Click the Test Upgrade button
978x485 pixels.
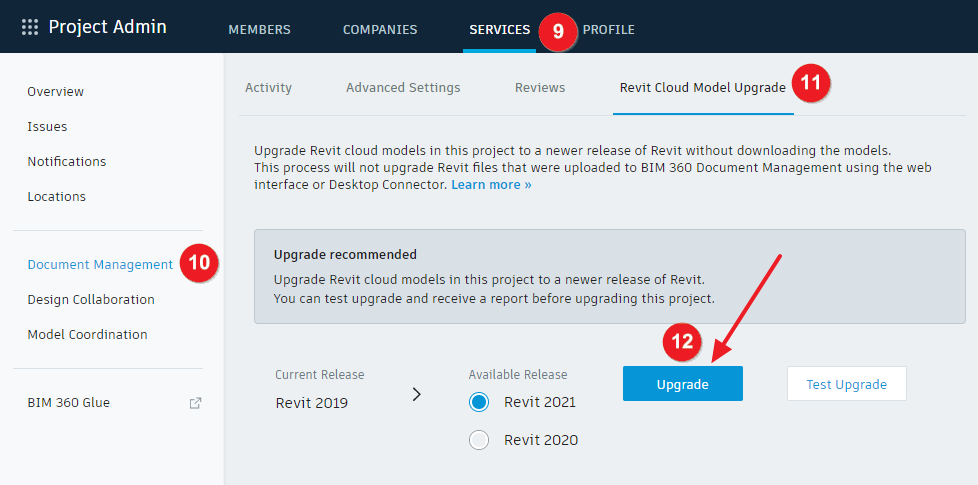tap(846, 383)
